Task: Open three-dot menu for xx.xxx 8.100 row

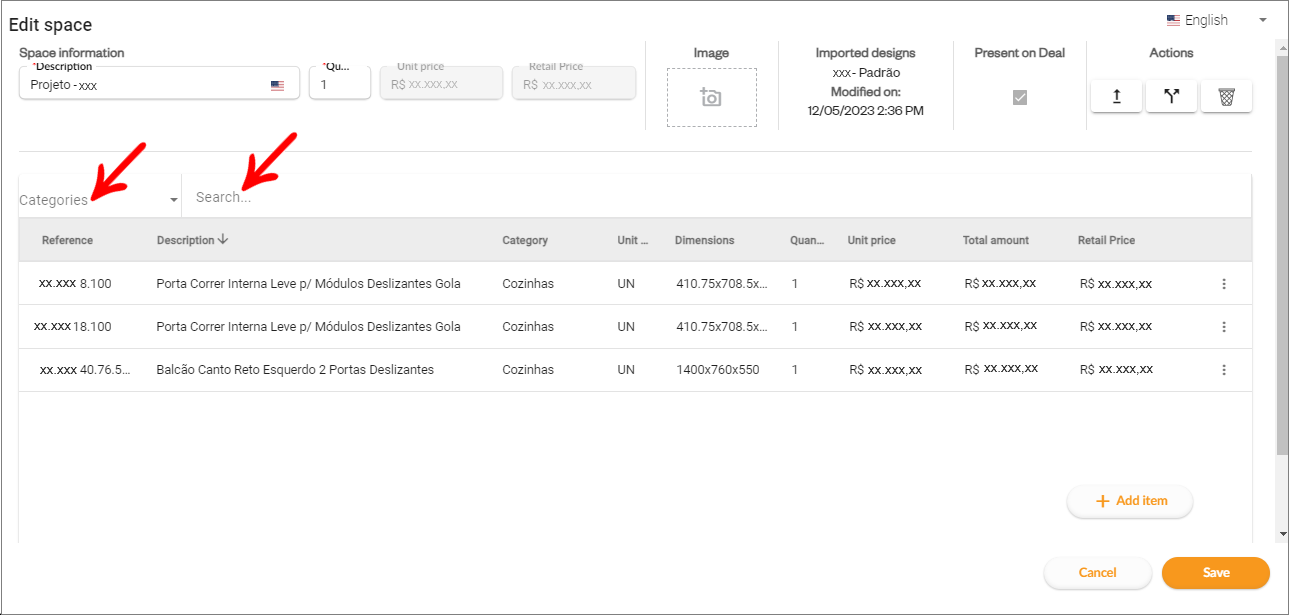Action: click(x=1224, y=284)
